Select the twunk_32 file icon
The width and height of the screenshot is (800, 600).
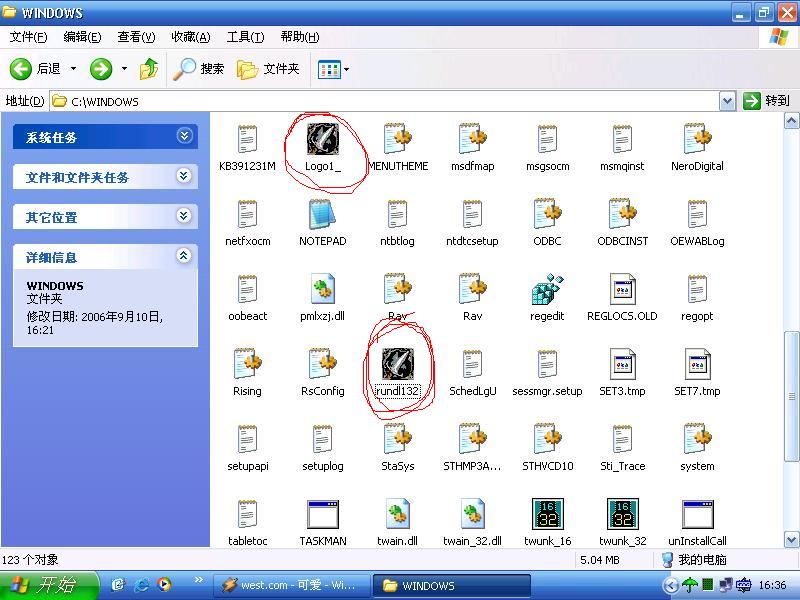coord(622,516)
